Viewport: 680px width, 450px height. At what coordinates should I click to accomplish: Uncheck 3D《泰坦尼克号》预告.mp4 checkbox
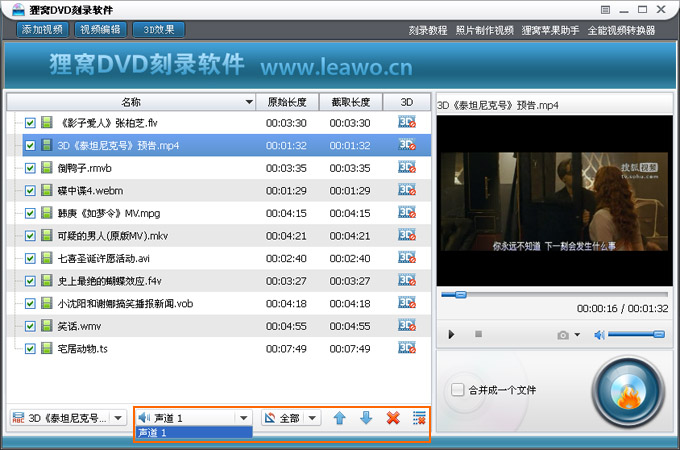30,146
